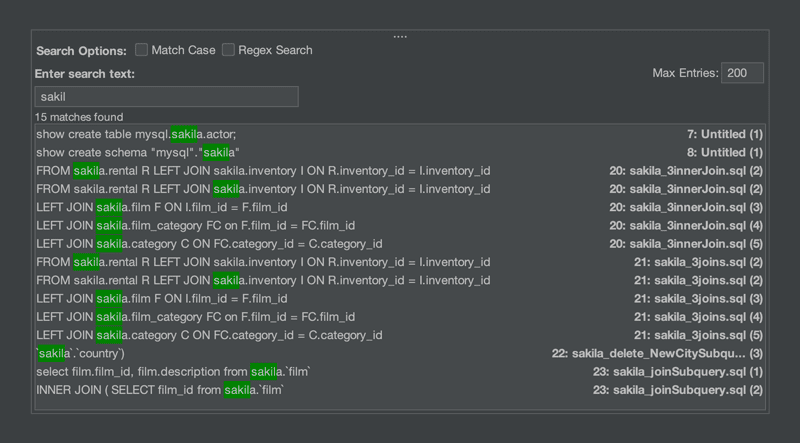Screen dimensions: 800x443
Task: Open '20: sakila_3innerJoin.sql (3)' result
Action: [686, 207]
